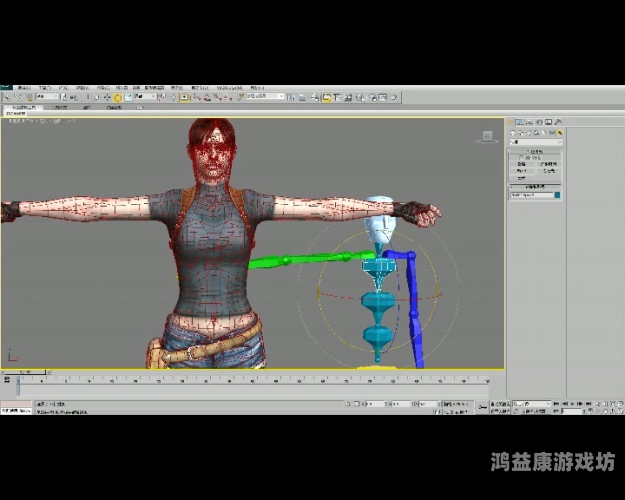Click the object name input field
625x500 pixels.
[x=530, y=195]
